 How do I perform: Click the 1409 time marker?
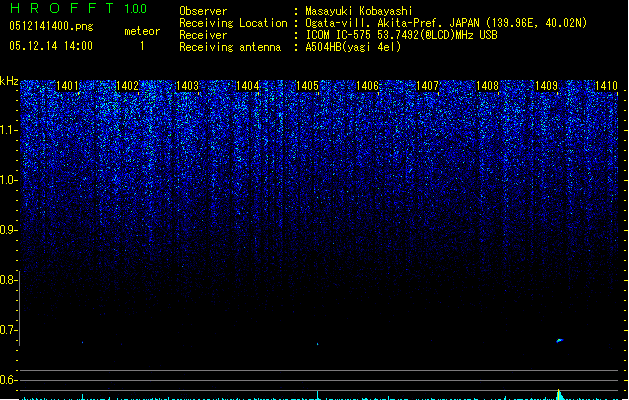(547, 85)
